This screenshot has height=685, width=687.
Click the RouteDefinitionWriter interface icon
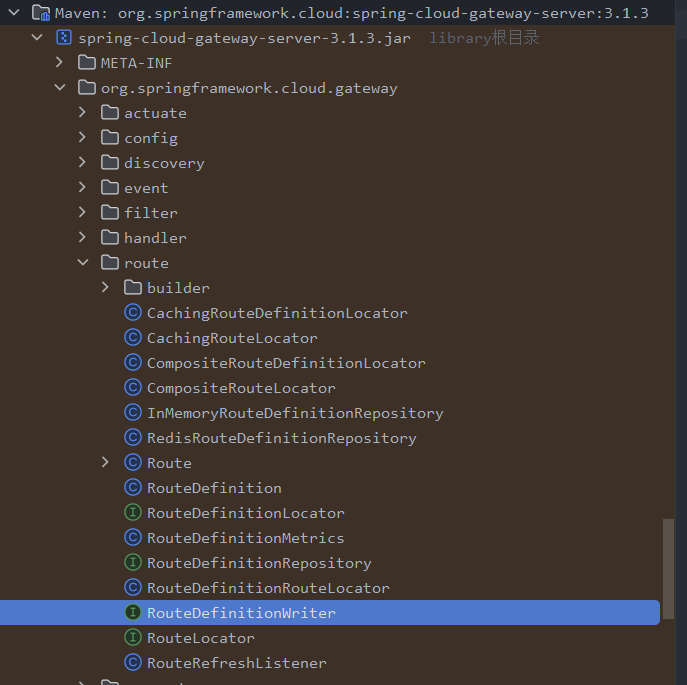[x=133, y=612]
